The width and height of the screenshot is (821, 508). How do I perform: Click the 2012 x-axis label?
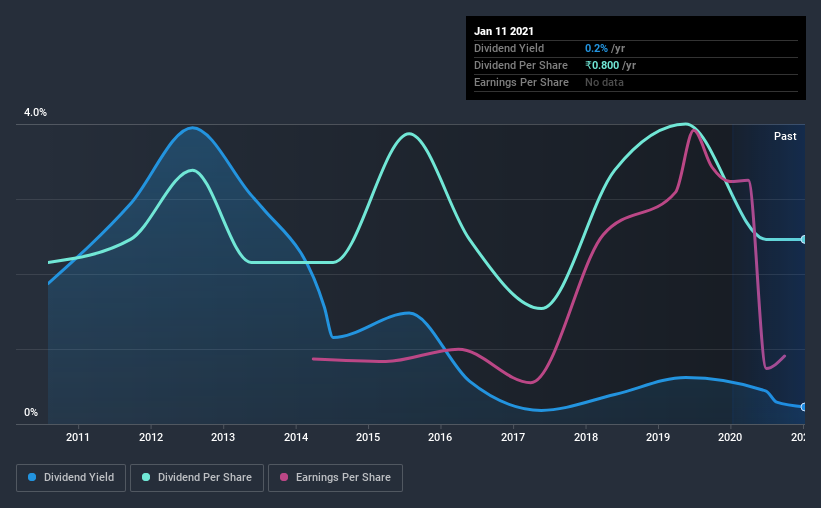(151, 437)
